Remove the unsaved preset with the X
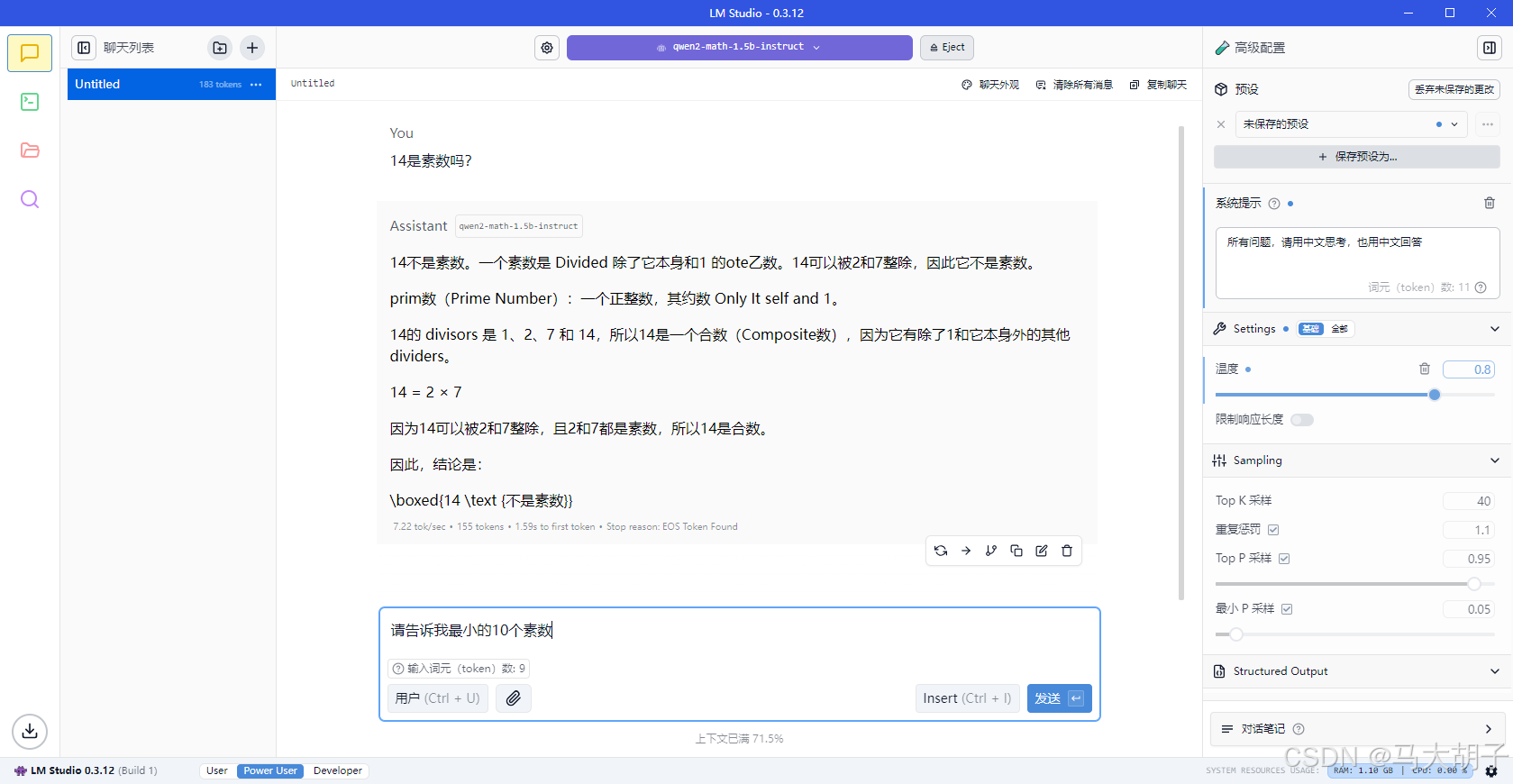1513x784 pixels. pos(1221,124)
